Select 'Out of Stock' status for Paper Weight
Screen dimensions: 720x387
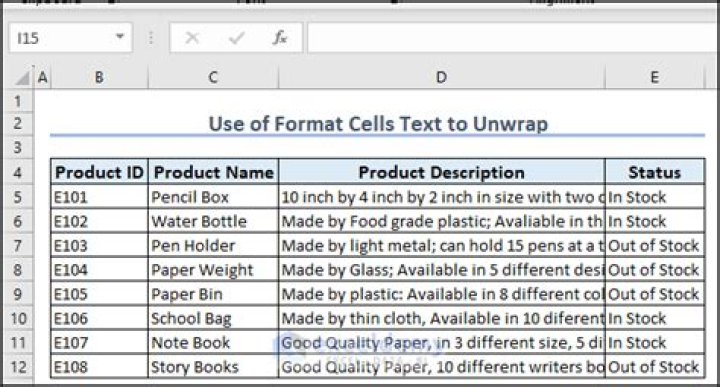pos(655,270)
